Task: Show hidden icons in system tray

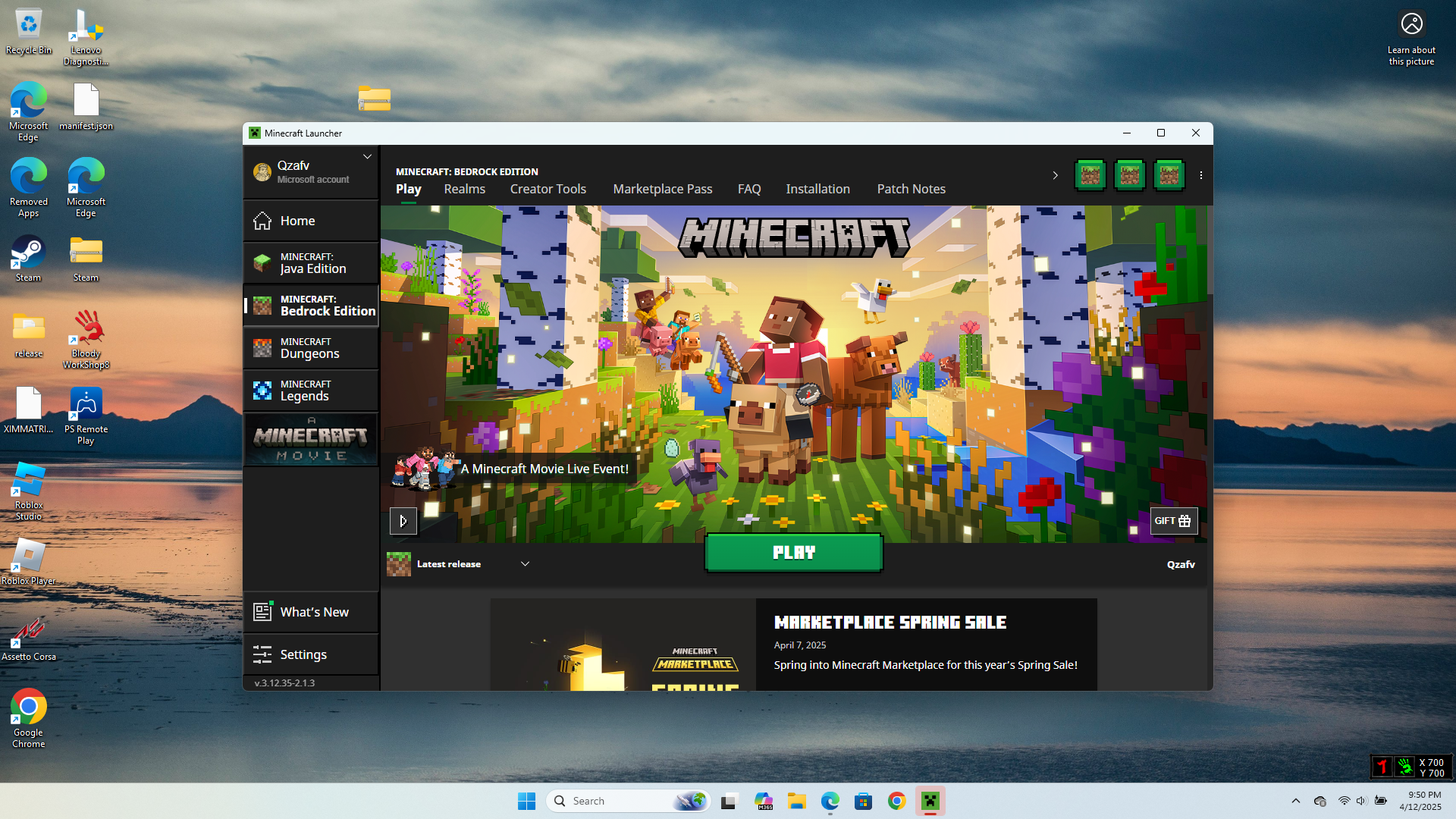Action: tap(1296, 801)
